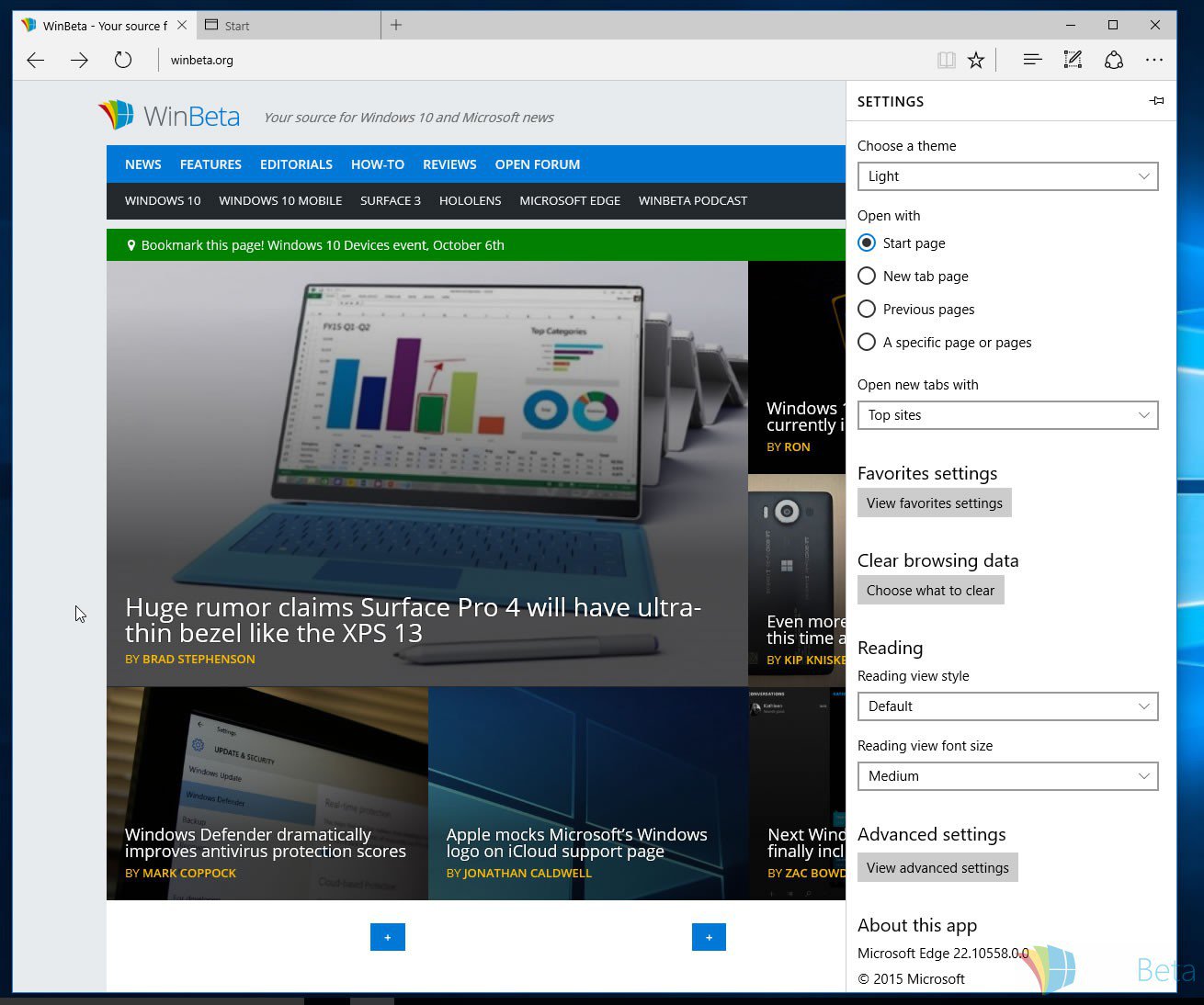Open WINDOWS 10 submenu link
The height and width of the screenshot is (1005, 1204).
tap(163, 200)
